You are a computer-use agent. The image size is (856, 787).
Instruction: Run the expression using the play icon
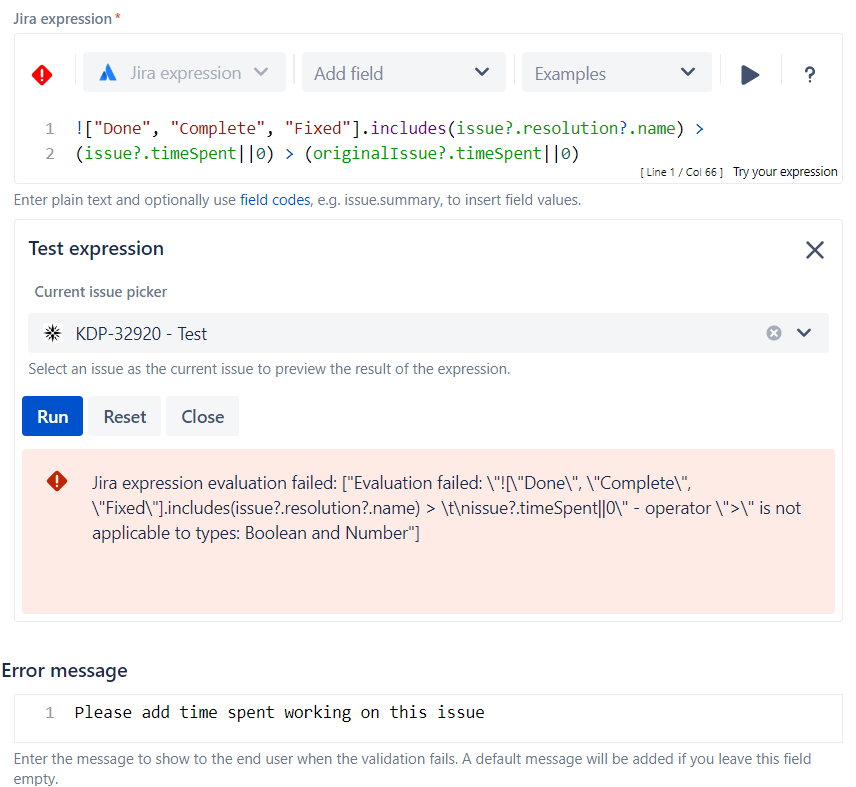click(x=751, y=73)
